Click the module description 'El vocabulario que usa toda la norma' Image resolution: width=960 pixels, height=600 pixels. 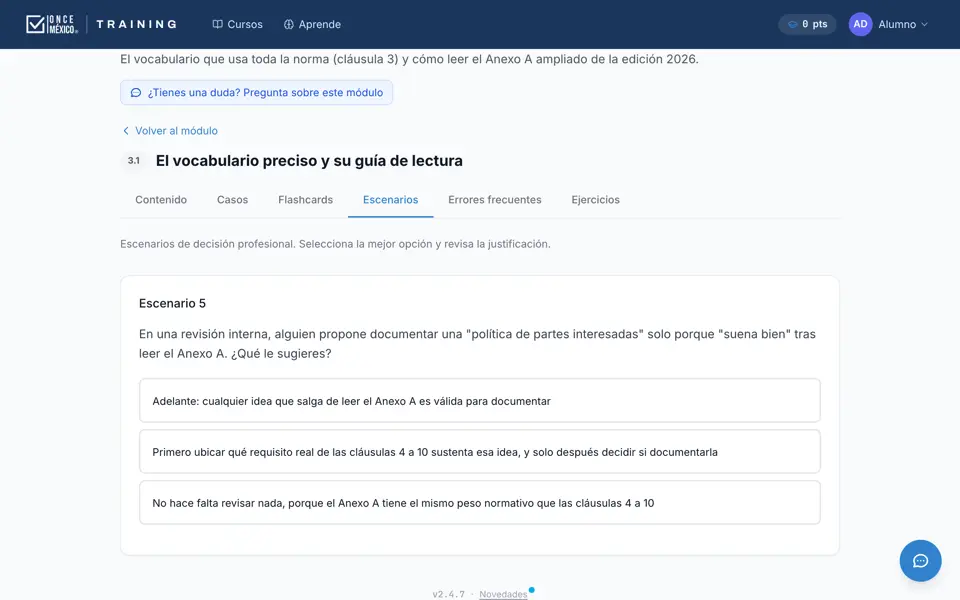410,59
